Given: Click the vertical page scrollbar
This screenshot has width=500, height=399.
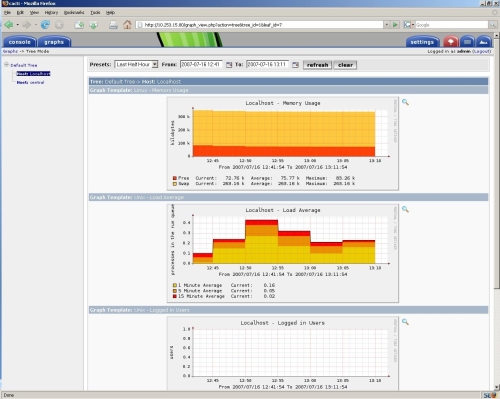Looking at the screenshot, I should (x=496, y=163).
